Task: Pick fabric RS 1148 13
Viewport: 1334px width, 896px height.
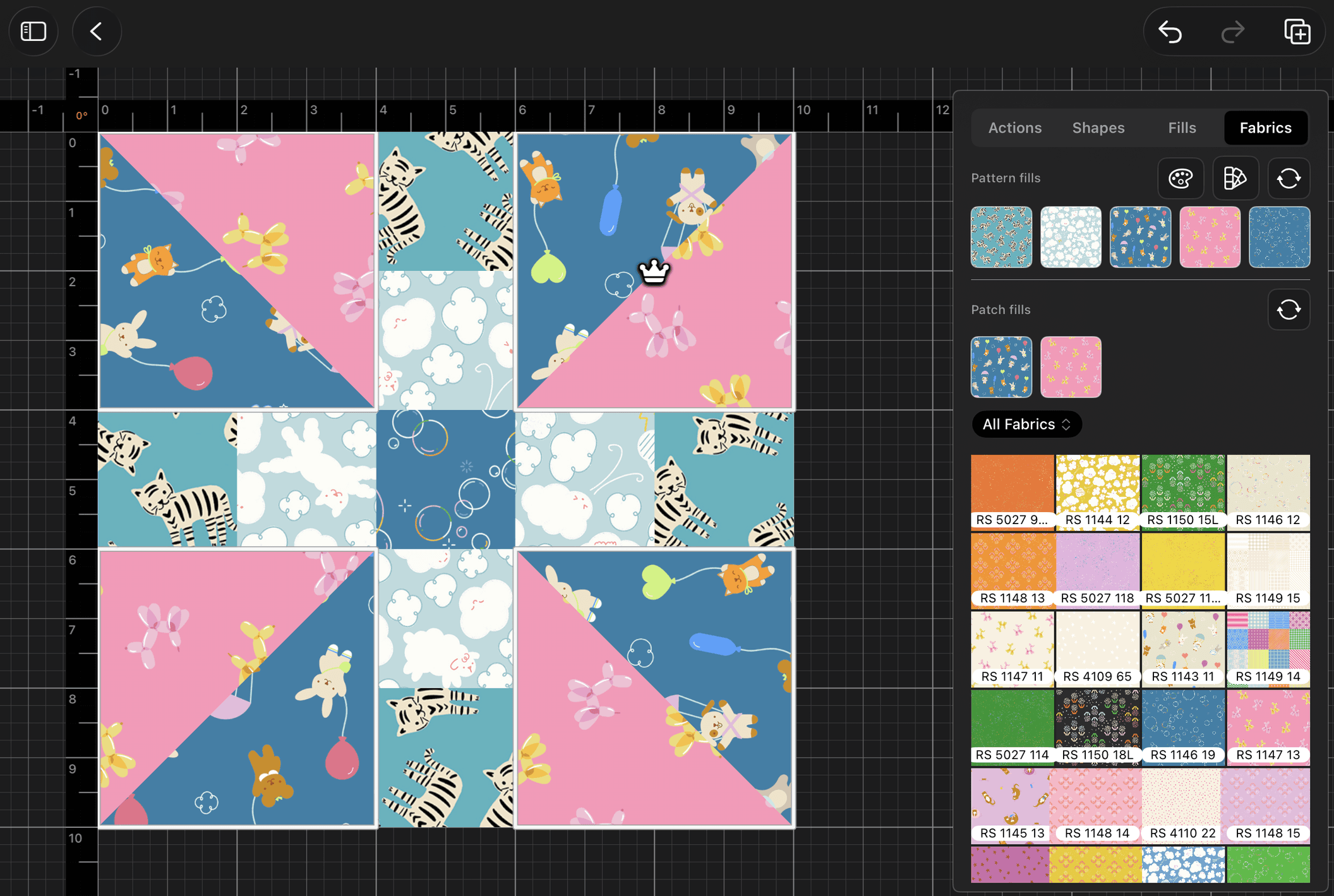Action: pos(1013,570)
